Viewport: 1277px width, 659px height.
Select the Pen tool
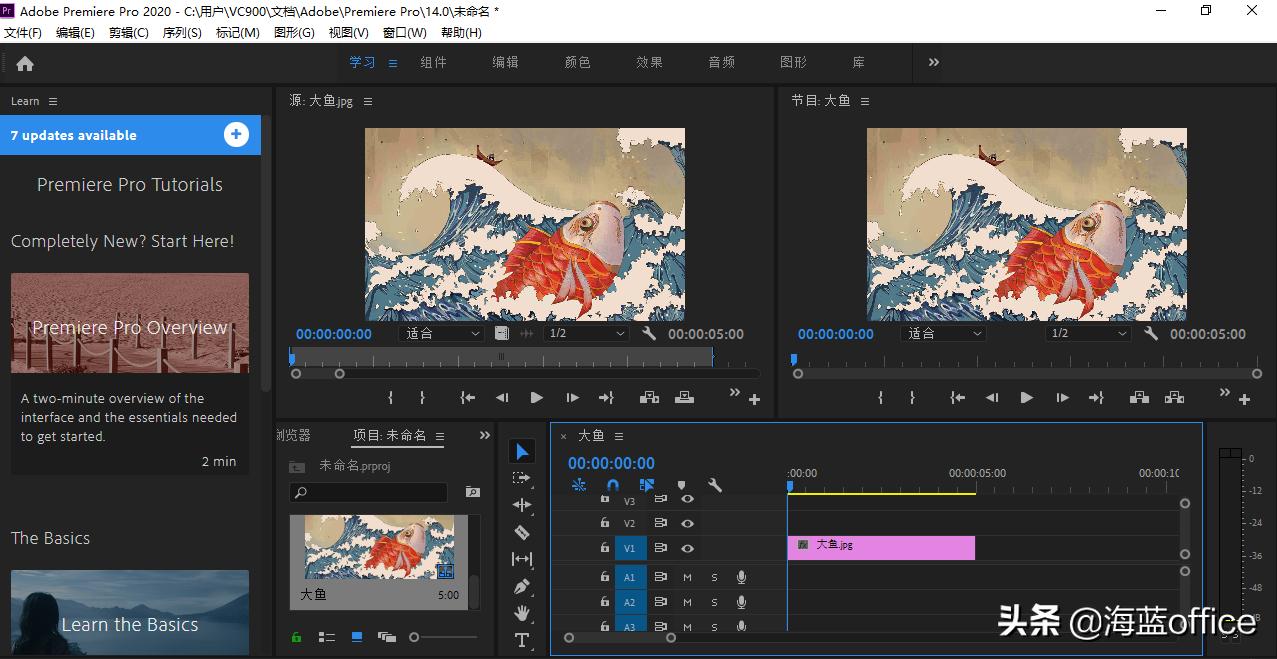pyautogui.click(x=521, y=586)
